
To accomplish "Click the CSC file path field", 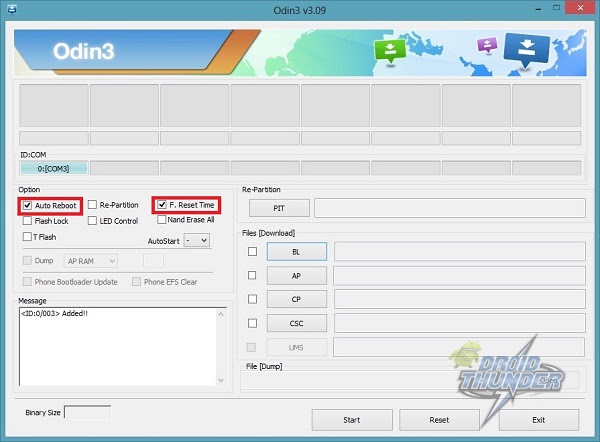I will 460,323.
